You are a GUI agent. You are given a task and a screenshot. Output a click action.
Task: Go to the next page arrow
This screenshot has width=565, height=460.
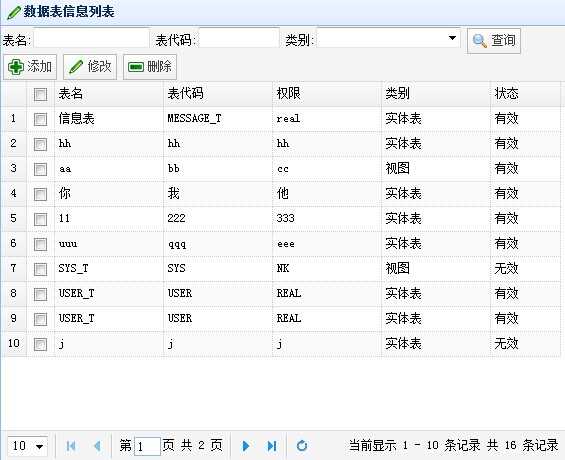[x=246, y=446]
